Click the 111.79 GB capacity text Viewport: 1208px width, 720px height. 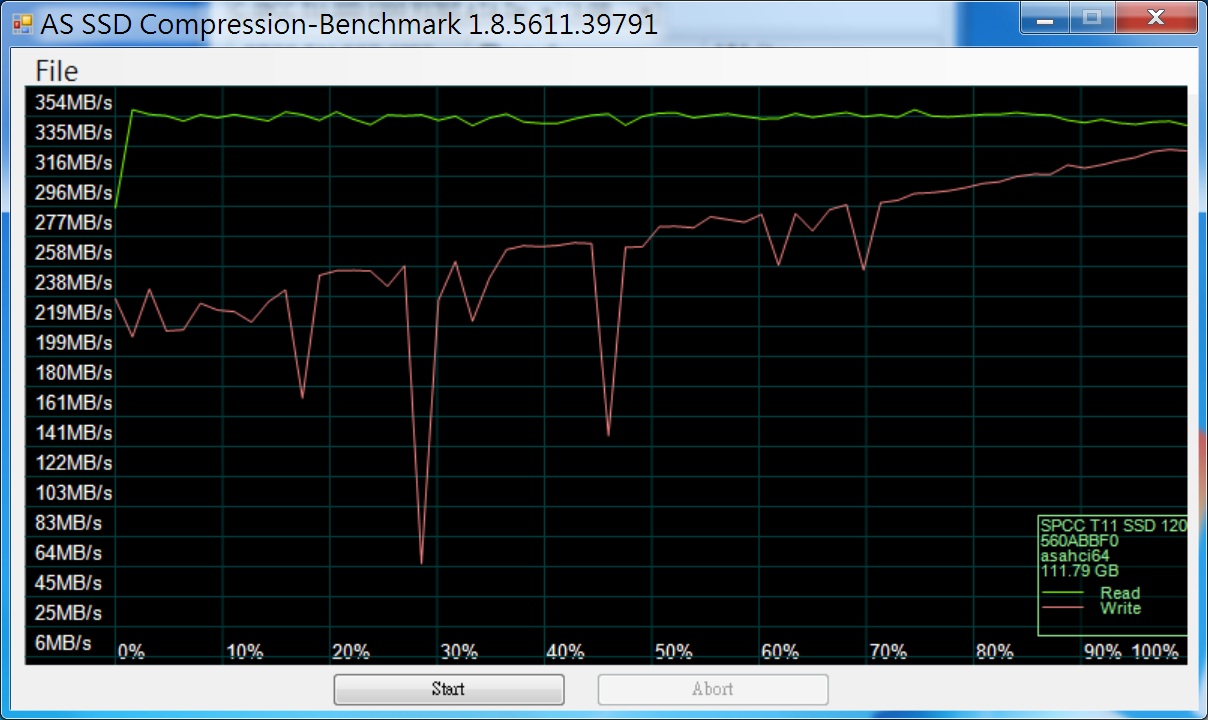click(1080, 571)
